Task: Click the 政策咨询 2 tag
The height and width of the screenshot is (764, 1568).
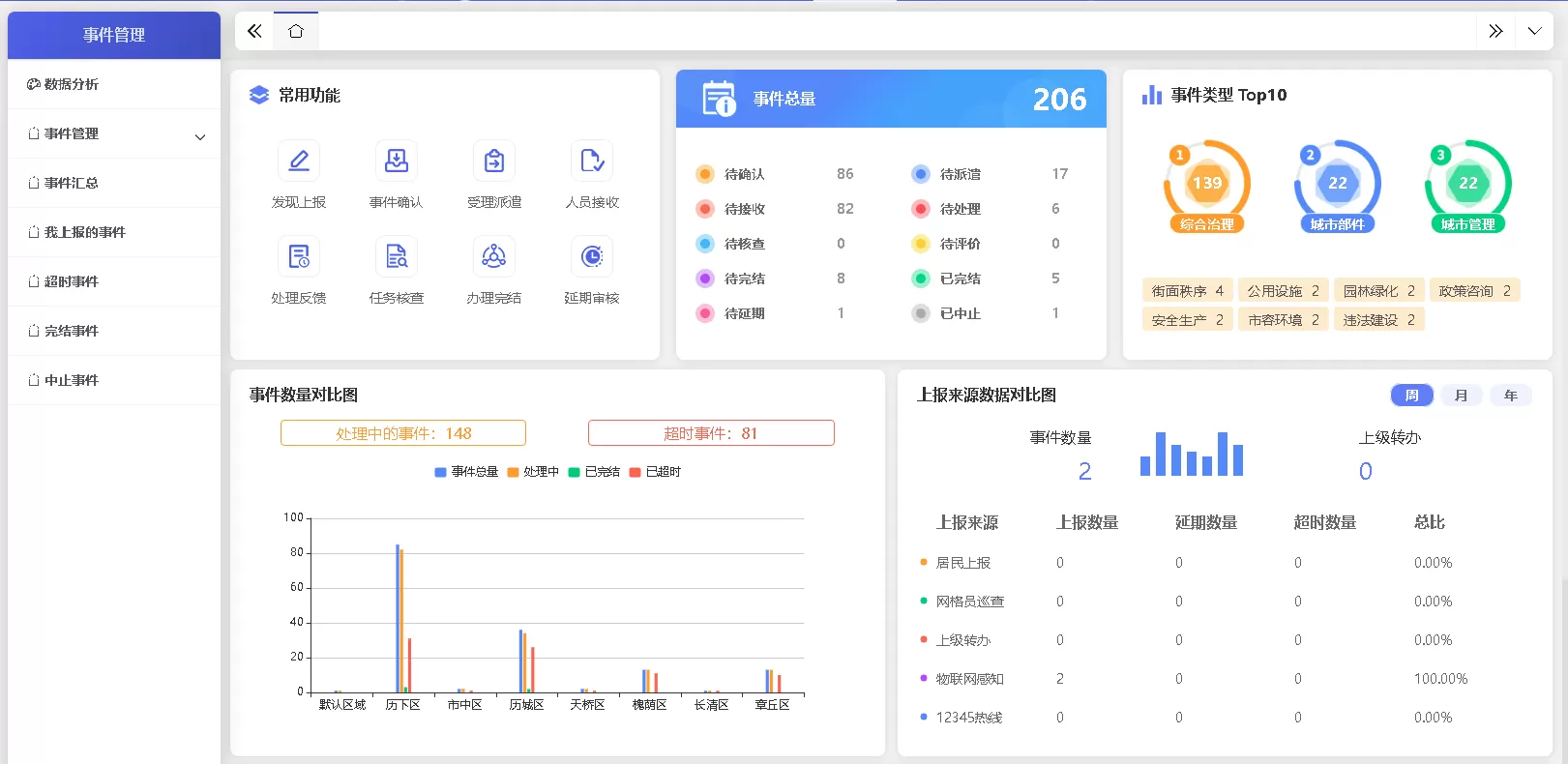Action: [1475, 290]
